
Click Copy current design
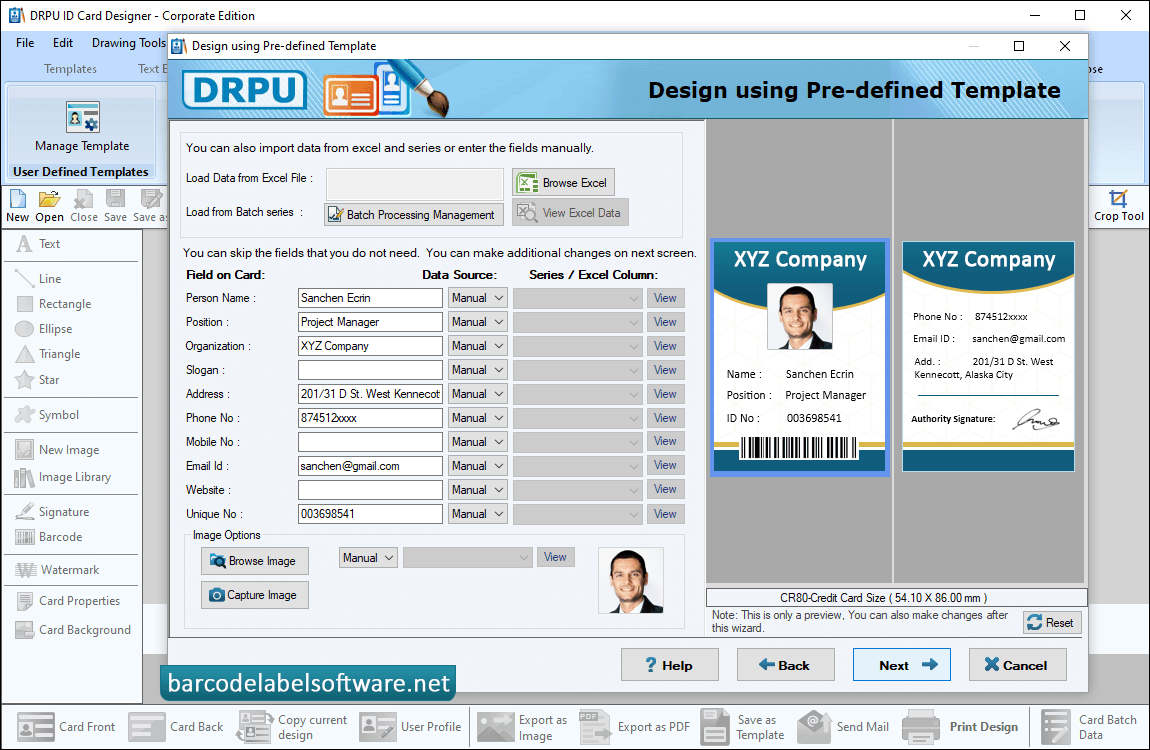(292, 727)
